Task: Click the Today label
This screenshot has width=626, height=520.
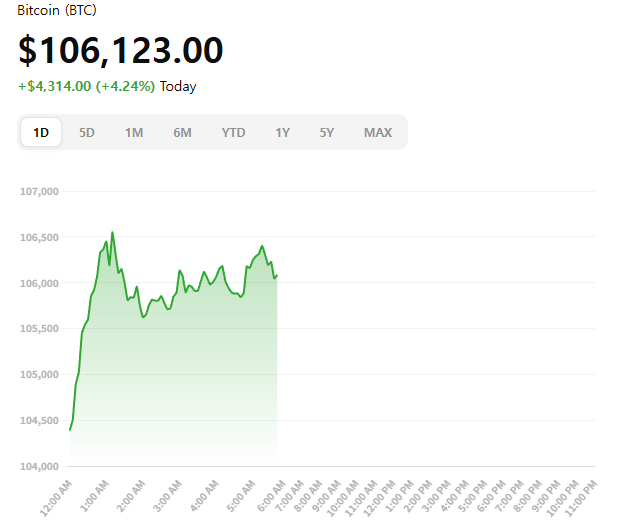Action: pos(178,86)
